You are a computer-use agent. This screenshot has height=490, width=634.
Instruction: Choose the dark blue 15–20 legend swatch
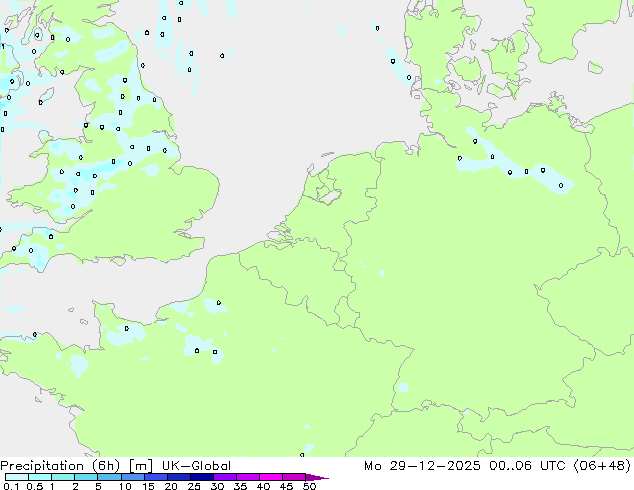tap(158, 477)
